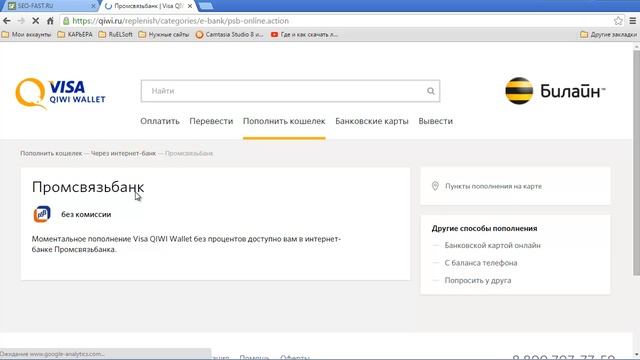Screen dimensions: 640x360
Task: Bookmark this page with the star icon
Action: click(x=618, y=20)
